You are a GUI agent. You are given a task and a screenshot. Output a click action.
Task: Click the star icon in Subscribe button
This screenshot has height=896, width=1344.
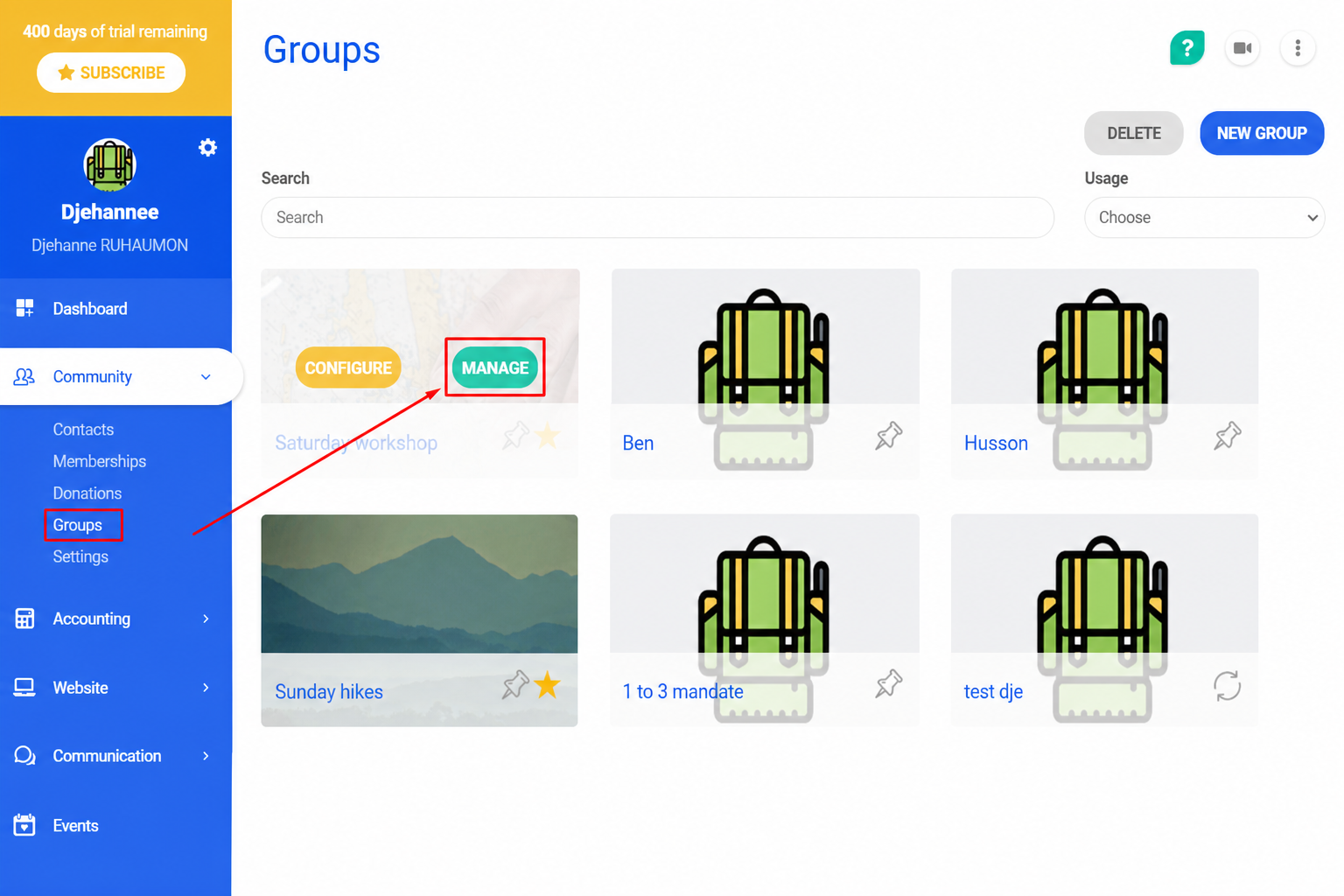66,73
